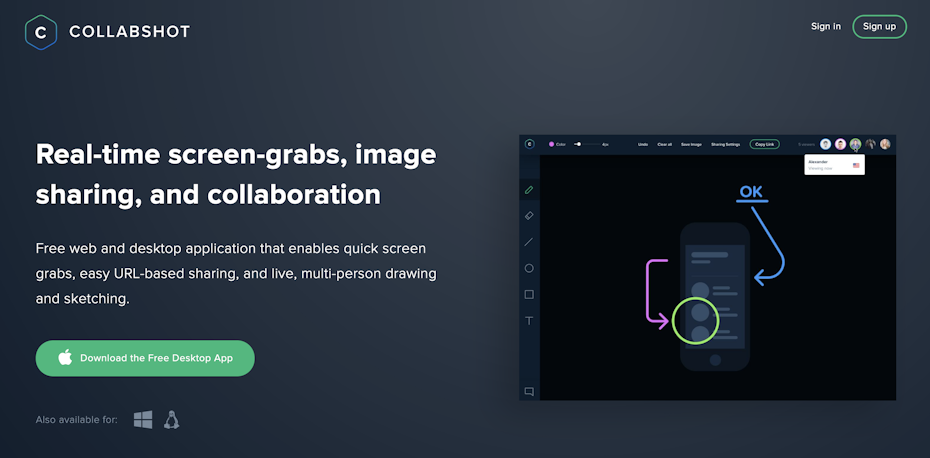Open the purple Color swatch picker
930x458 pixels.
pos(551,144)
